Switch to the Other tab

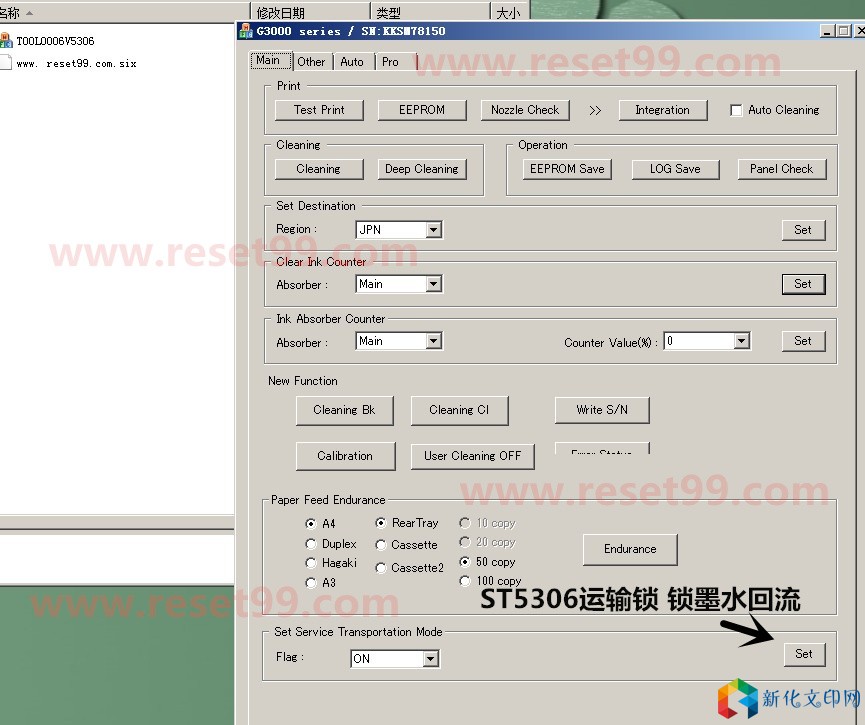pyautogui.click(x=311, y=62)
